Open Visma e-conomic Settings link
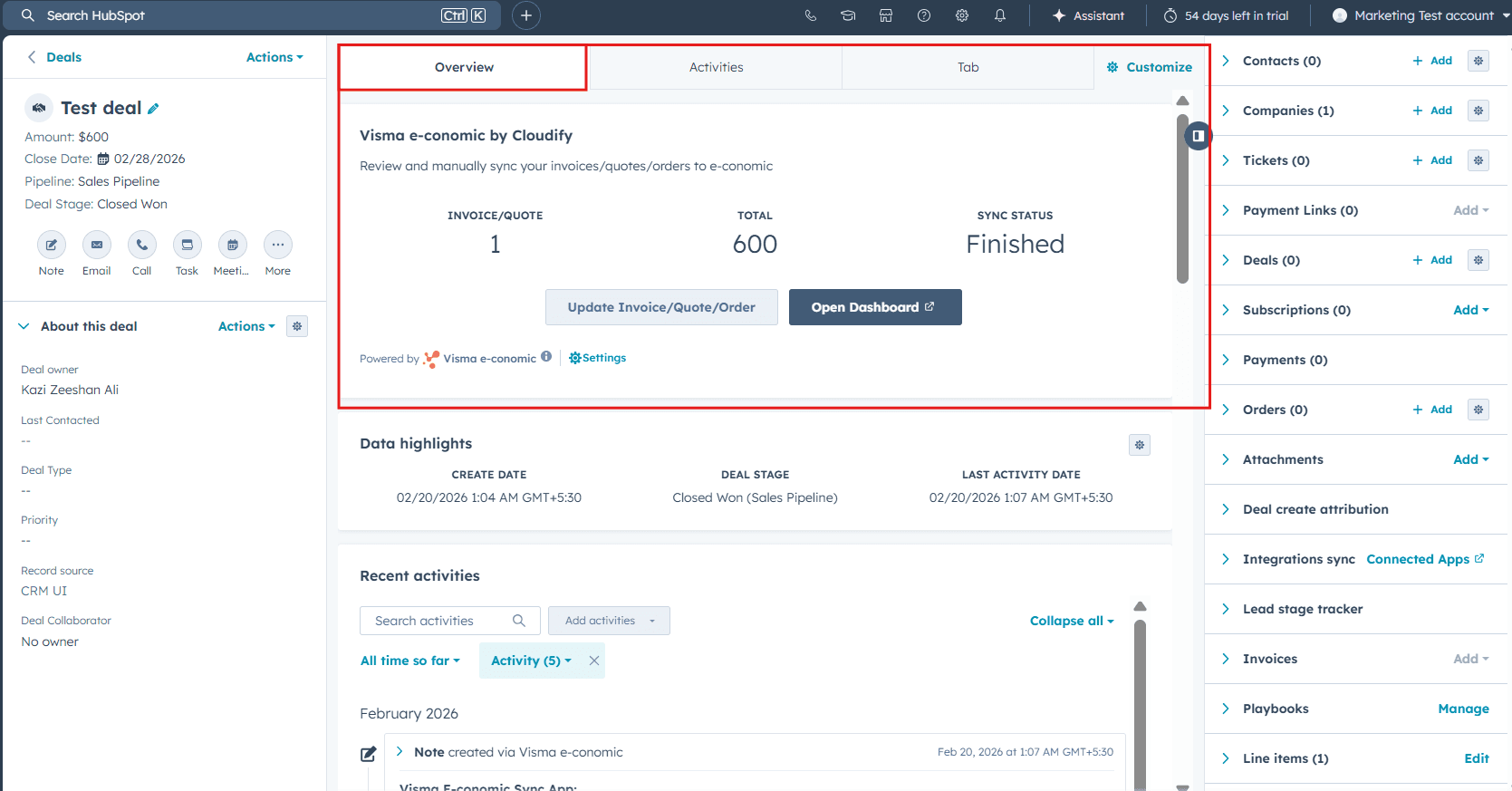 pyautogui.click(x=598, y=358)
